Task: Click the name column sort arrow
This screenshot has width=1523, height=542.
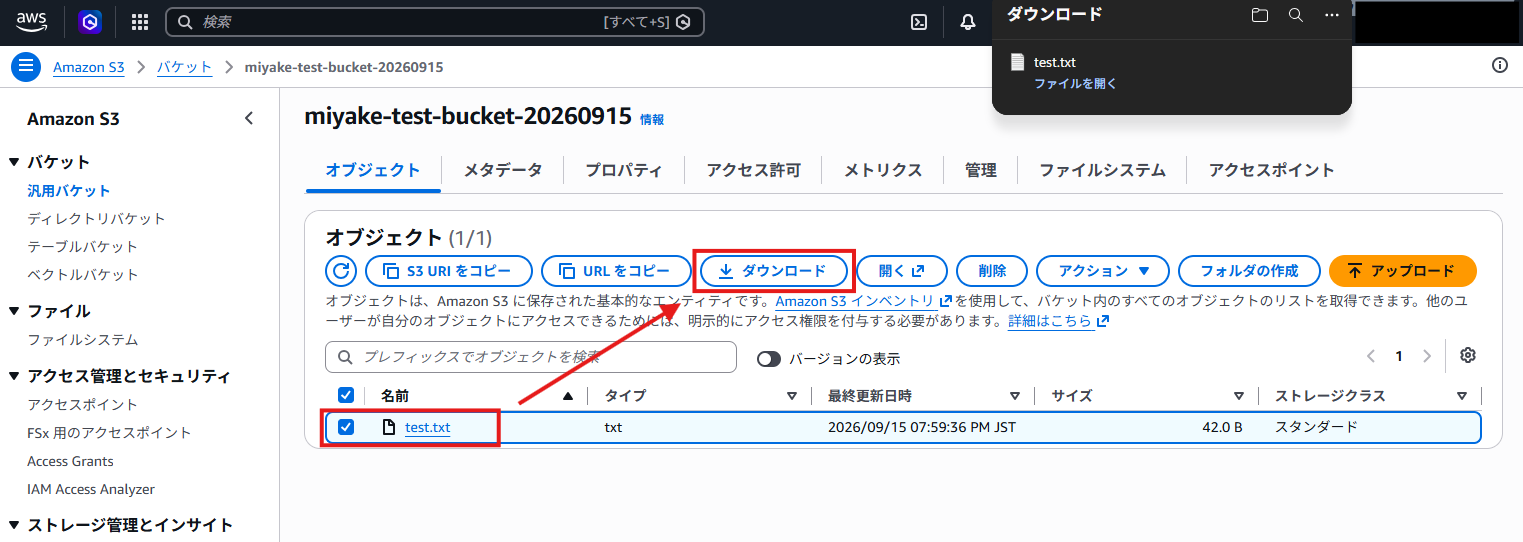Action: 568,396
